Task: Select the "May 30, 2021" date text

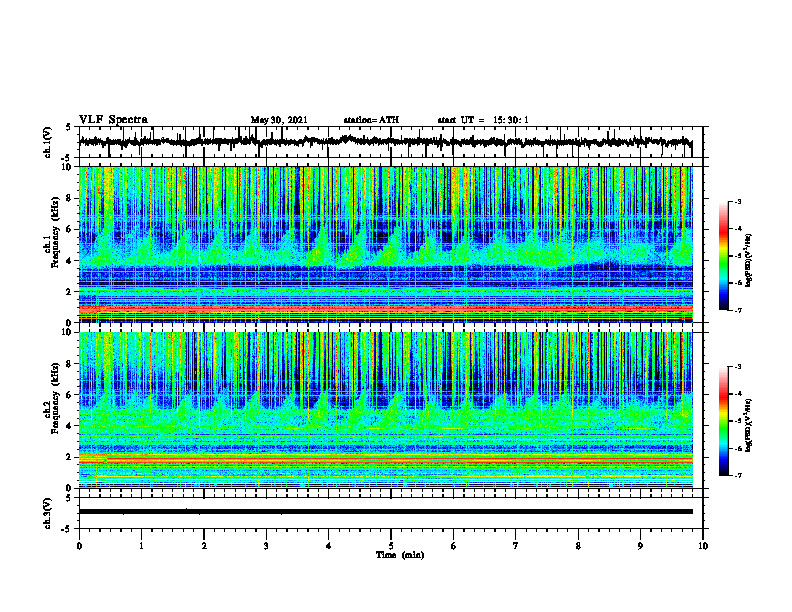Action: [279, 120]
